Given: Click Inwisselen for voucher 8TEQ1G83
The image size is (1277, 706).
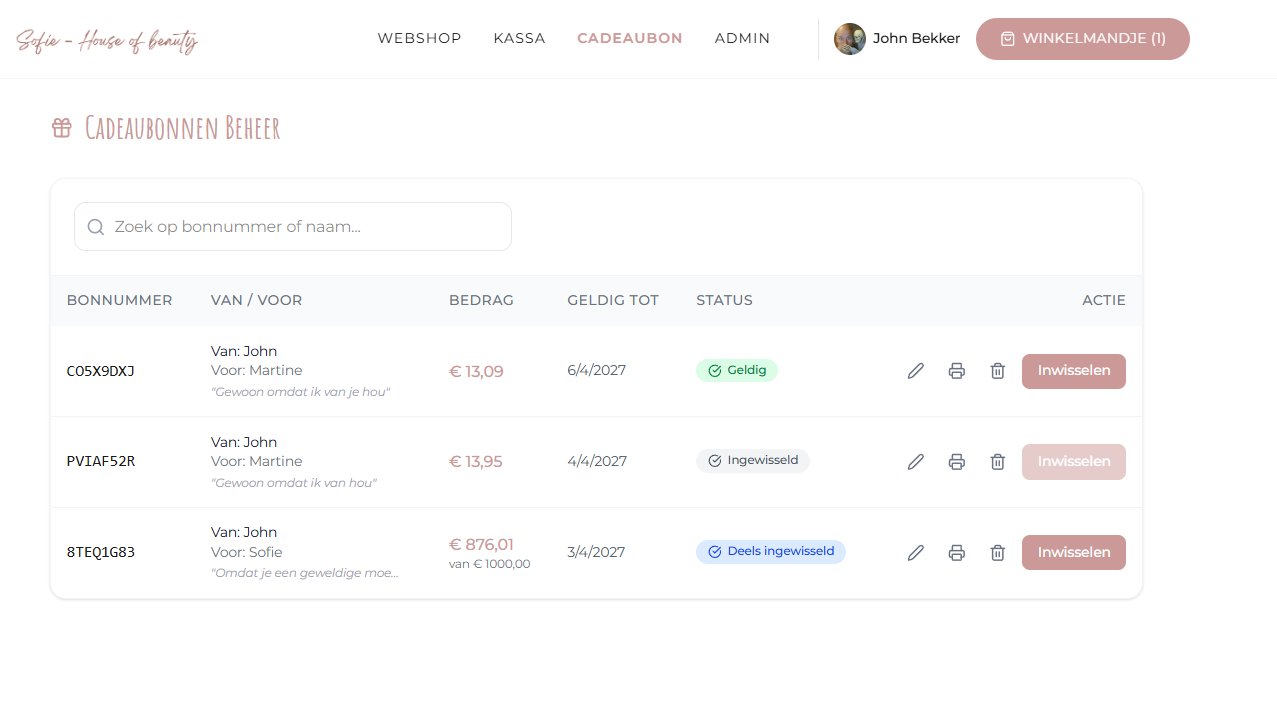Looking at the screenshot, I should pyautogui.click(x=1073, y=553).
